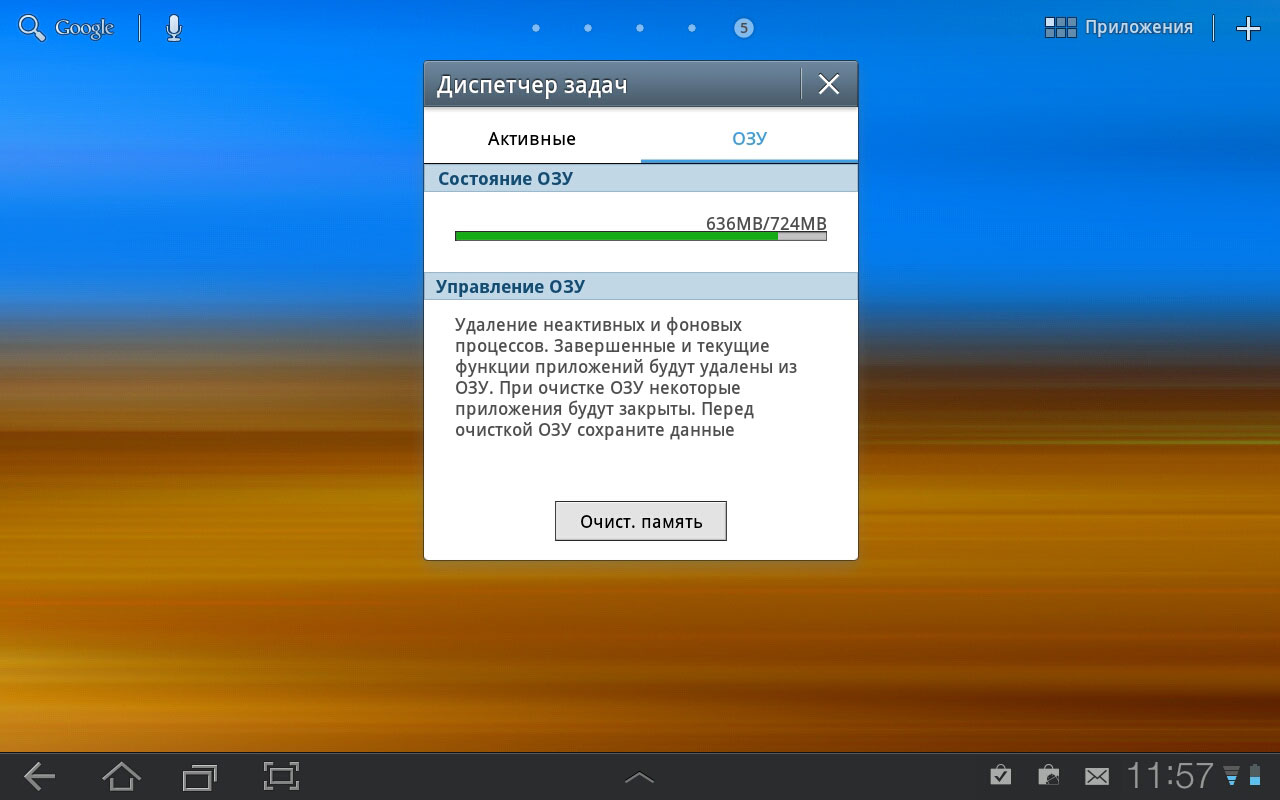Jump to the first home screen dot
Screen dimensions: 1280x800
[536, 28]
